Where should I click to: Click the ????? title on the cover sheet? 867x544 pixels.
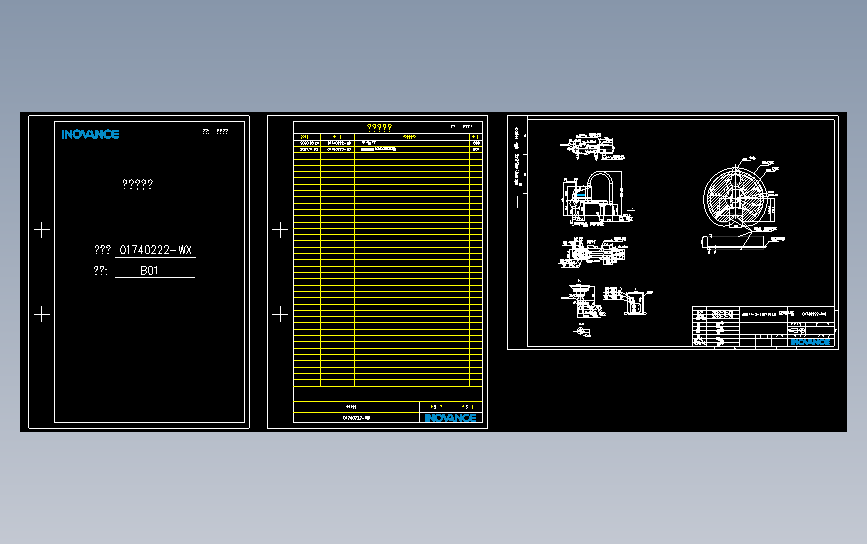(137, 184)
